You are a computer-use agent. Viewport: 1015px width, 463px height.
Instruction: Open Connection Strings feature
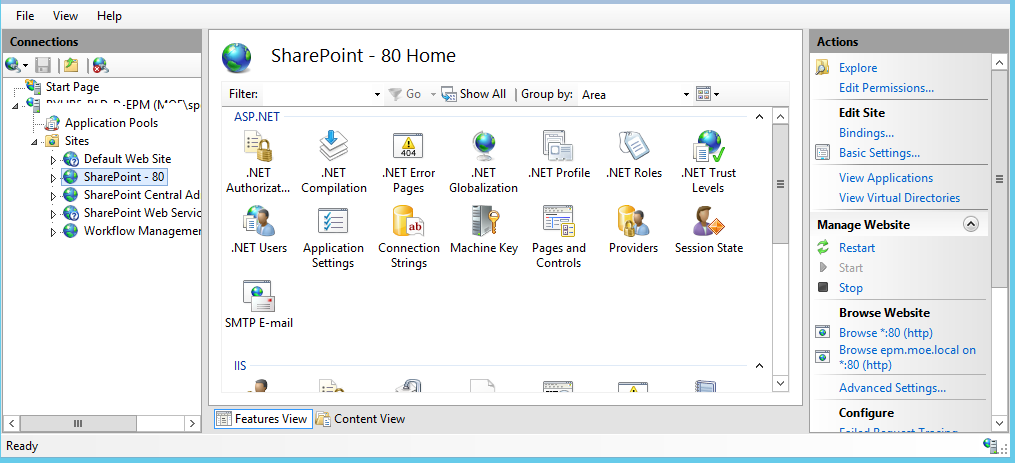pyautogui.click(x=408, y=221)
